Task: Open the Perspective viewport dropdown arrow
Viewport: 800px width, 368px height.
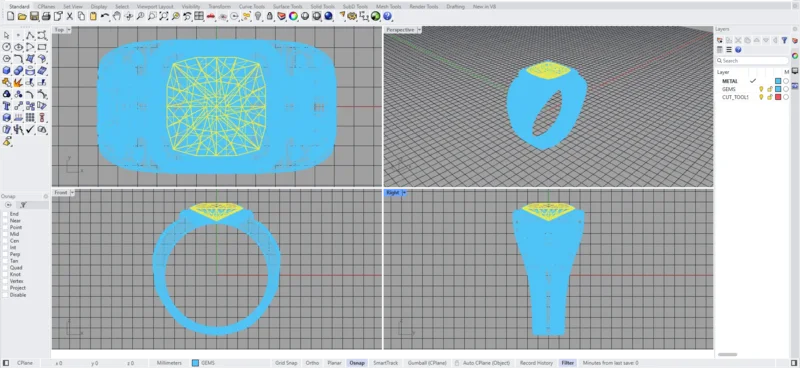Action: [419, 30]
